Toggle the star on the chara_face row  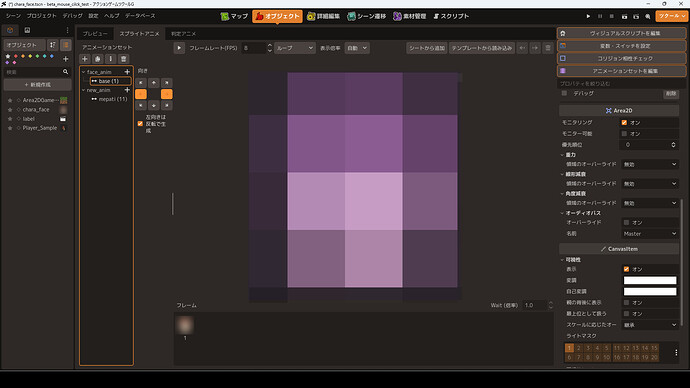(10, 110)
